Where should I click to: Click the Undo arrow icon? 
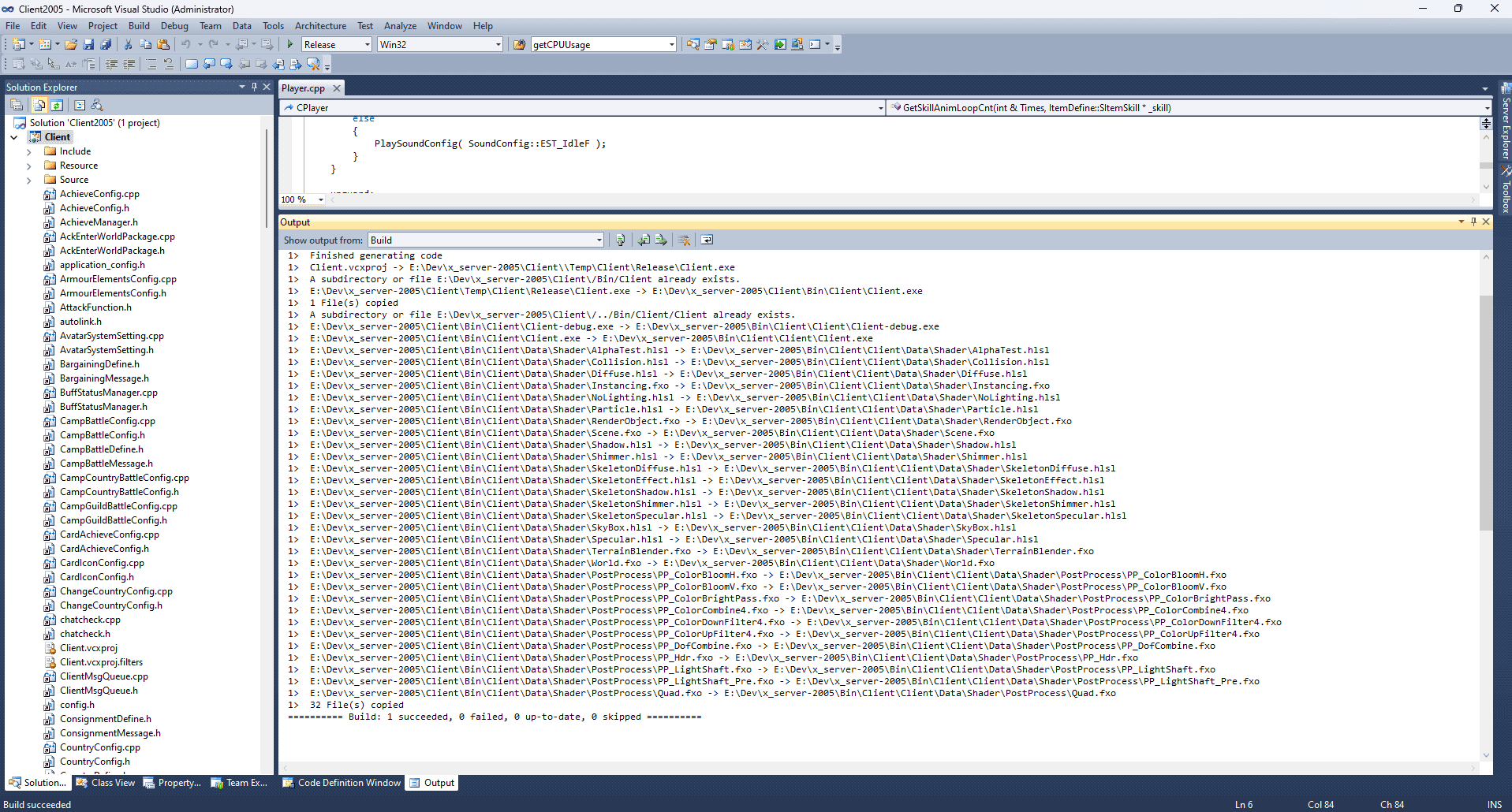(x=186, y=44)
